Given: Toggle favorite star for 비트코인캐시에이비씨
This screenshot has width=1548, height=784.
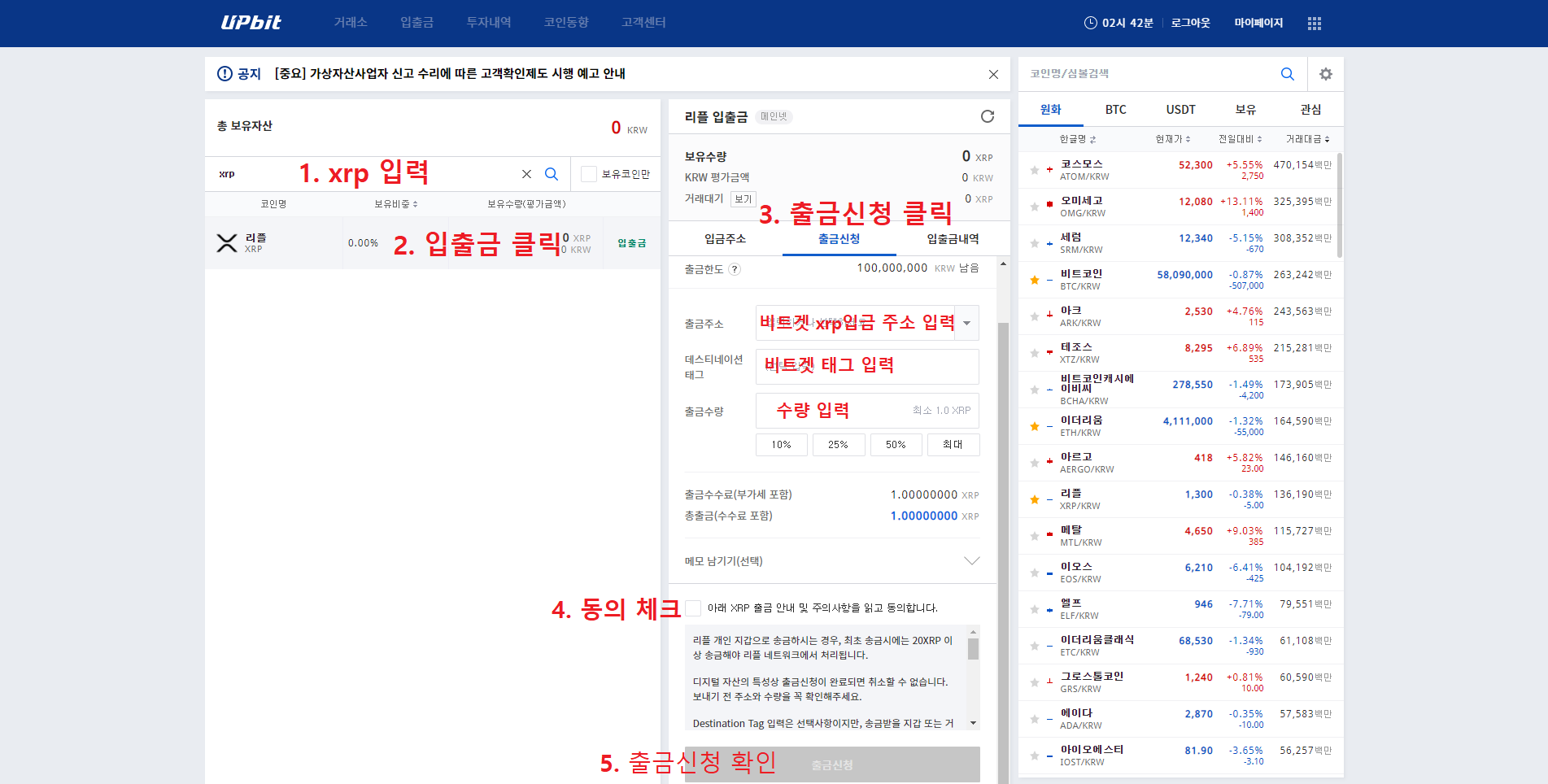Looking at the screenshot, I should 1034,390.
